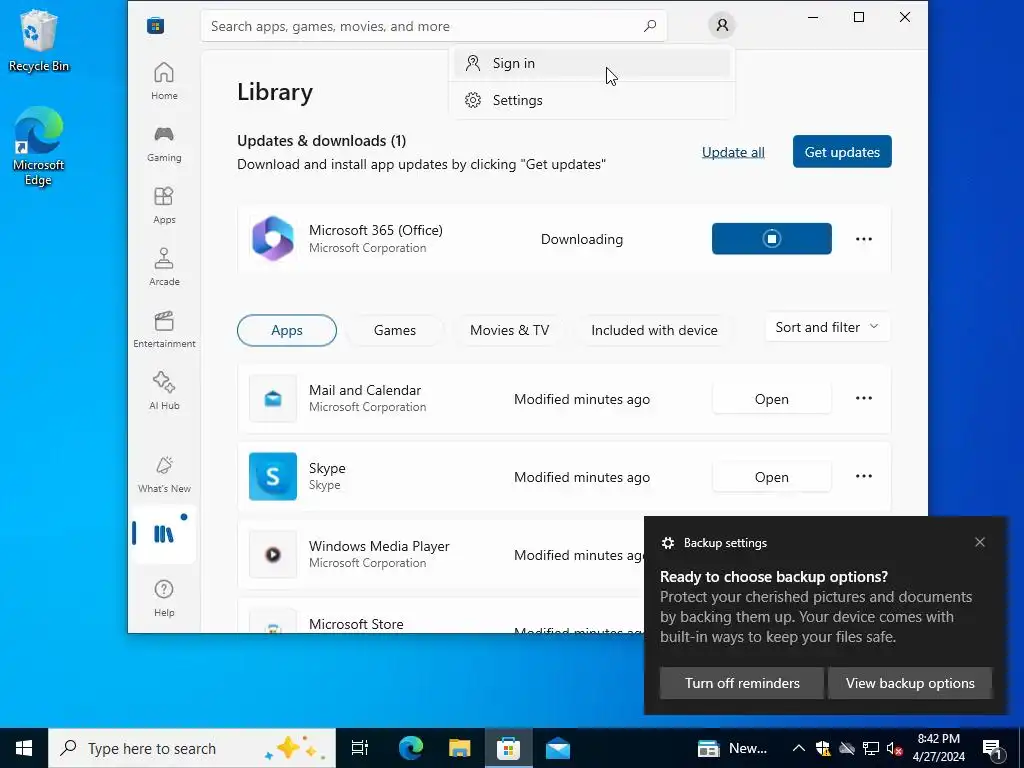Viewport: 1024px width, 768px height.
Task: Click the Microsoft Store logo icon
Action: point(155,26)
